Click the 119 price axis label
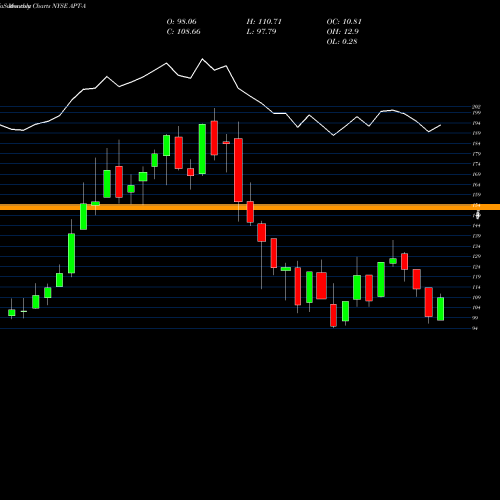500x500 pixels. [x=476, y=277]
